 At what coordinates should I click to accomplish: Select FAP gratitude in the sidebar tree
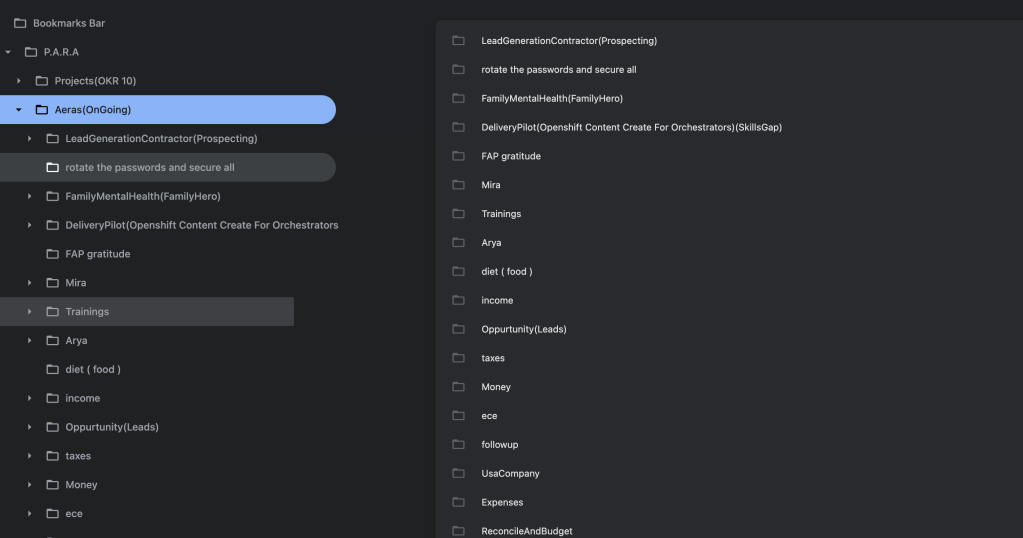98,254
